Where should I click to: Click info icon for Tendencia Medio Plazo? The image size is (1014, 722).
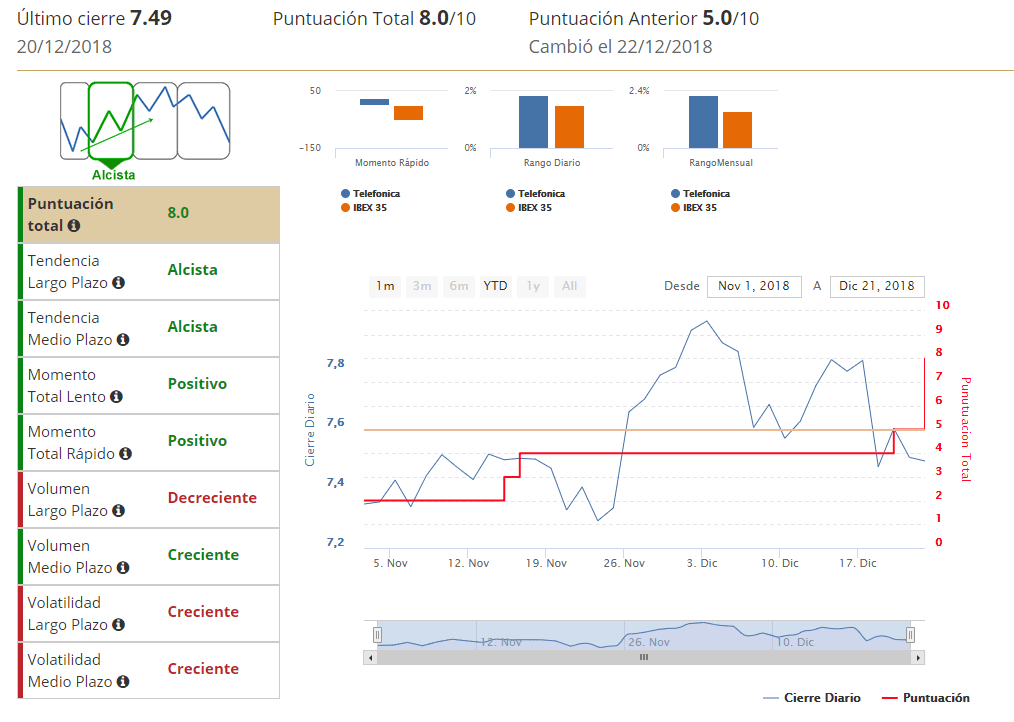[x=122, y=340]
